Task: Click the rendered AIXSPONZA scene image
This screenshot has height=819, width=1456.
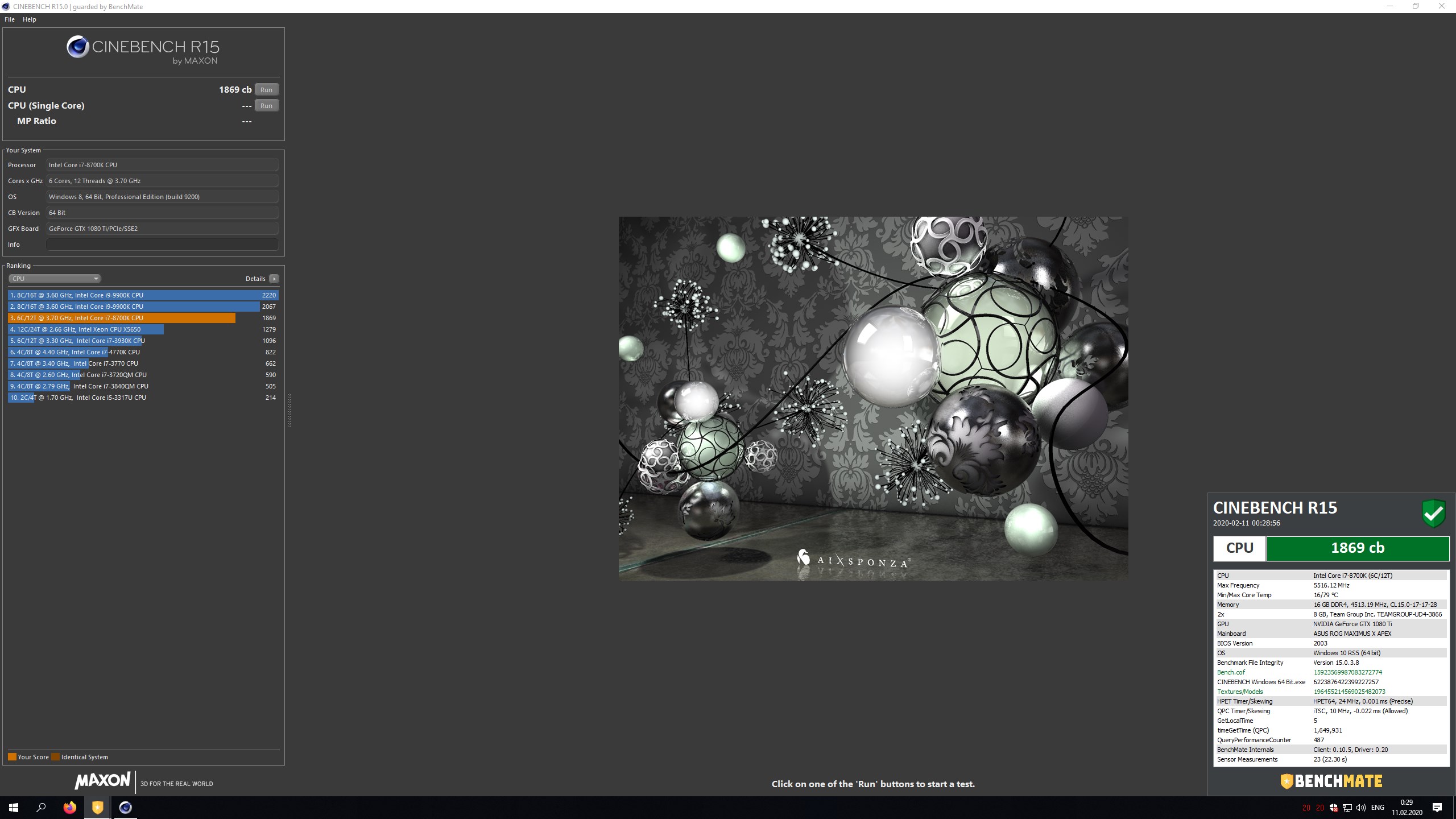Action: 873,398
